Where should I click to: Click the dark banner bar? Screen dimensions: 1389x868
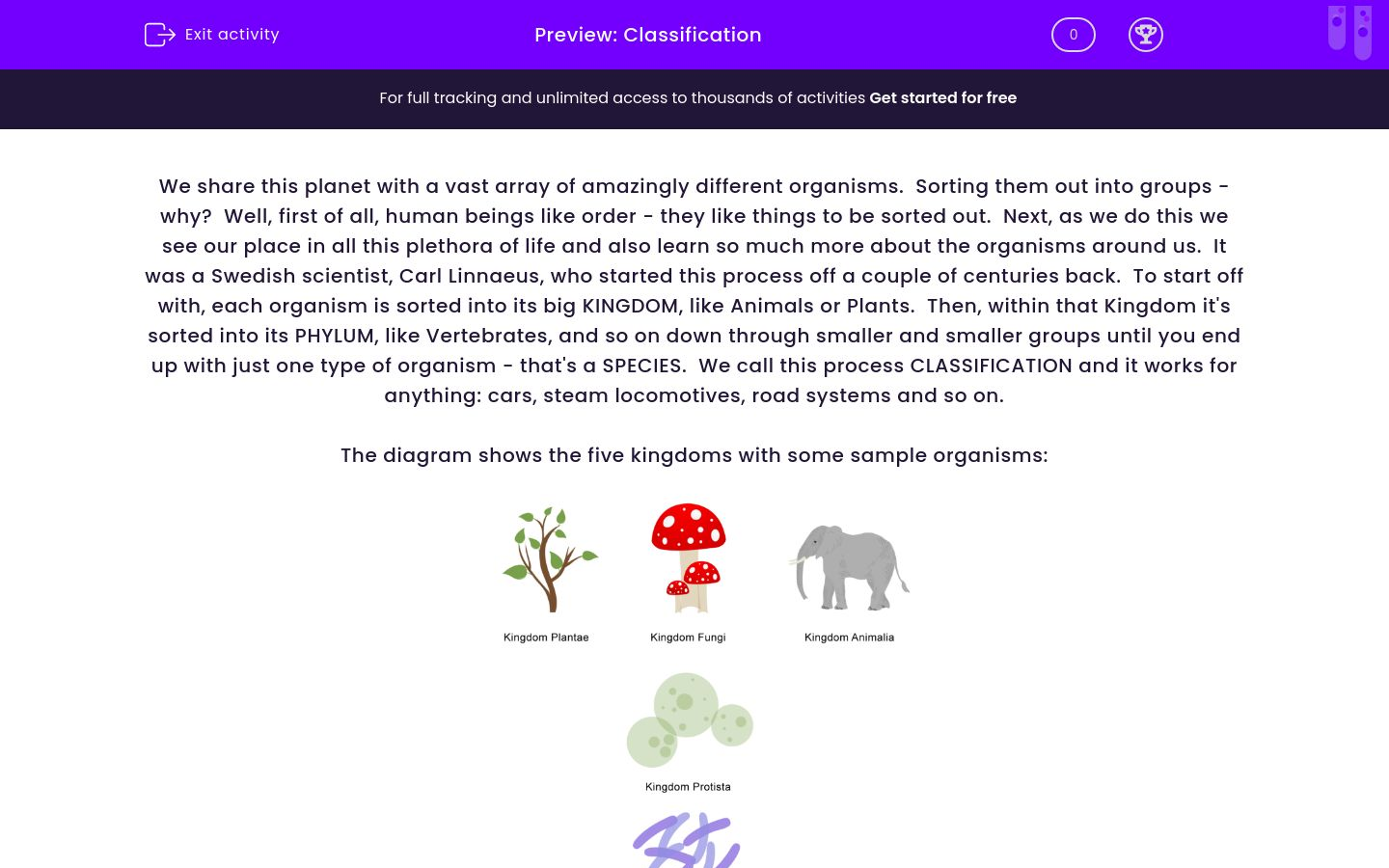(694, 98)
